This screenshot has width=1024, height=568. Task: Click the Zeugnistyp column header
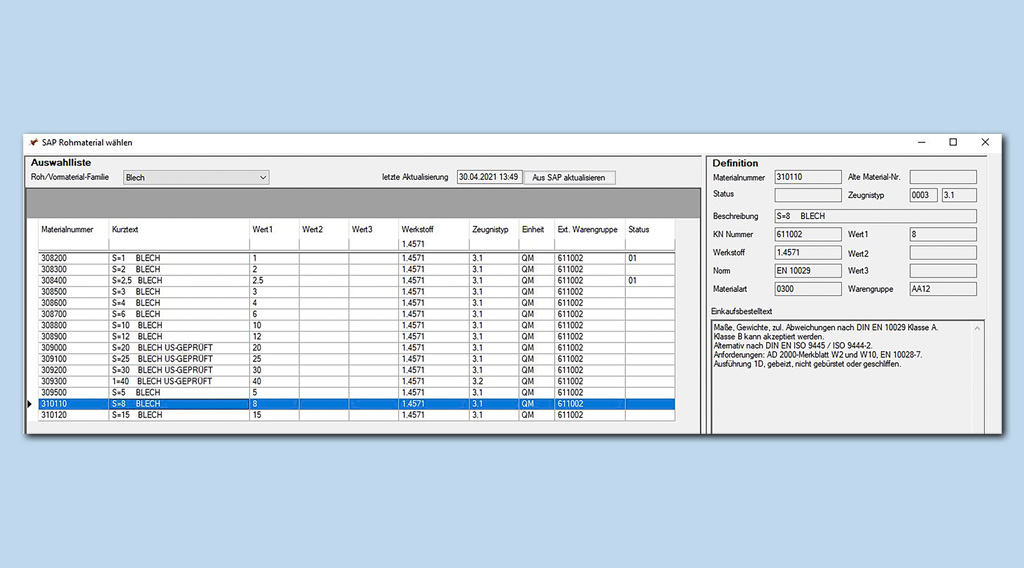click(x=490, y=230)
